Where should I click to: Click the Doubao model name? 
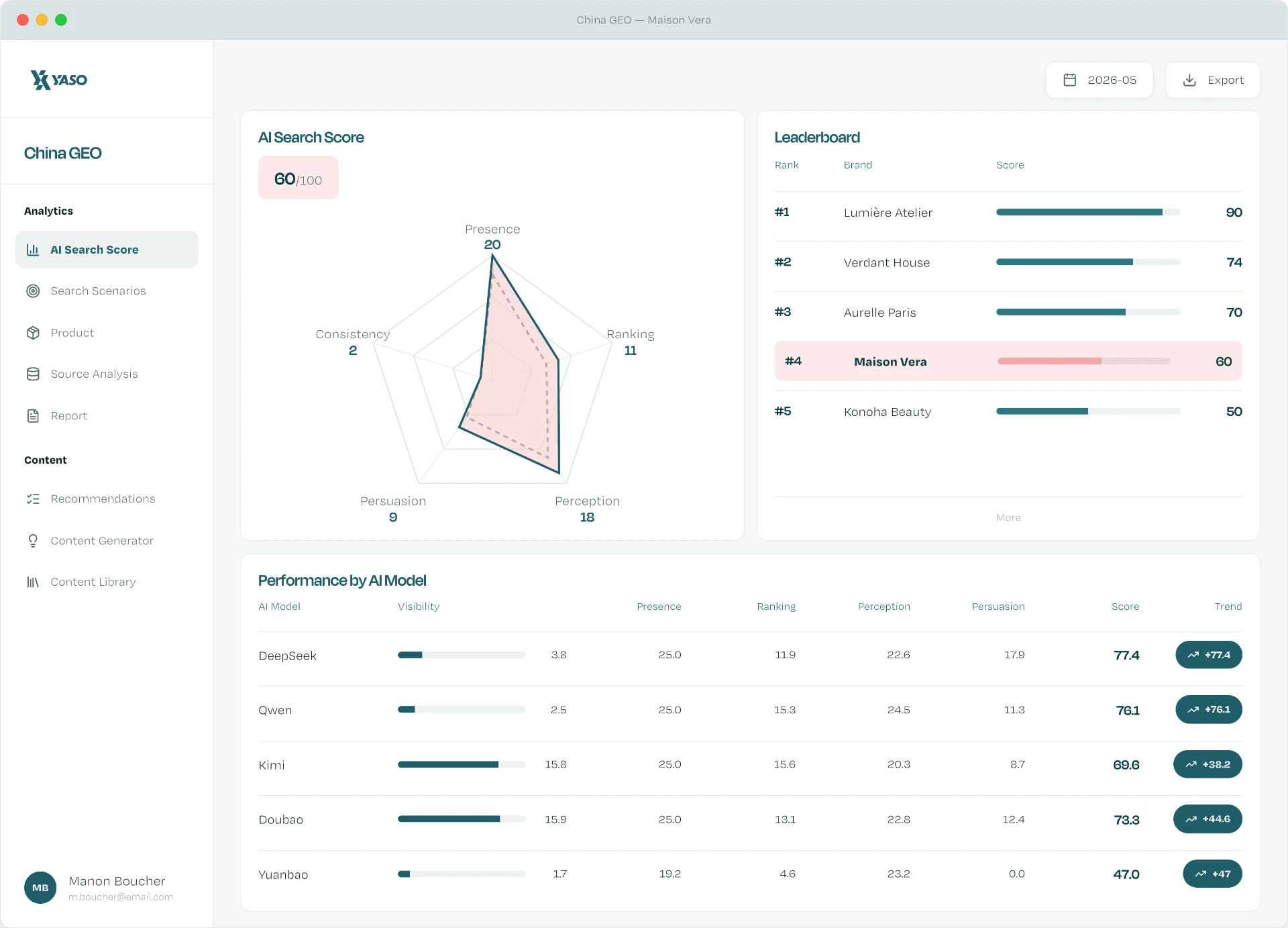pyautogui.click(x=281, y=820)
